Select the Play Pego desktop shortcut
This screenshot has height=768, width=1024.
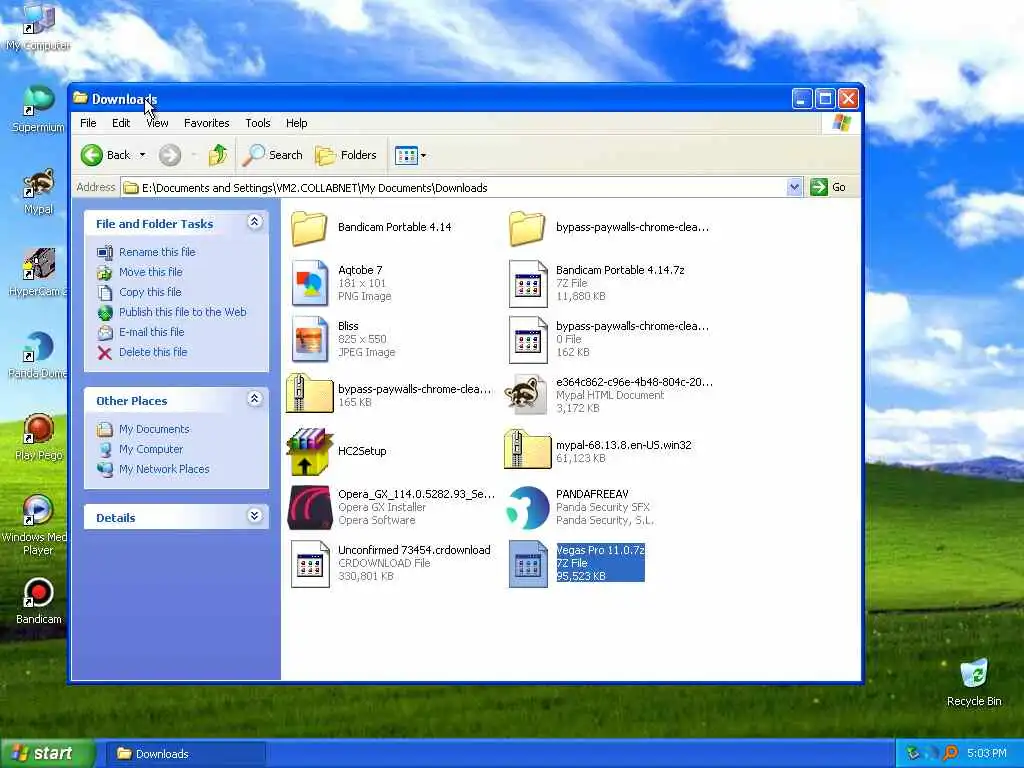[39, 437]
